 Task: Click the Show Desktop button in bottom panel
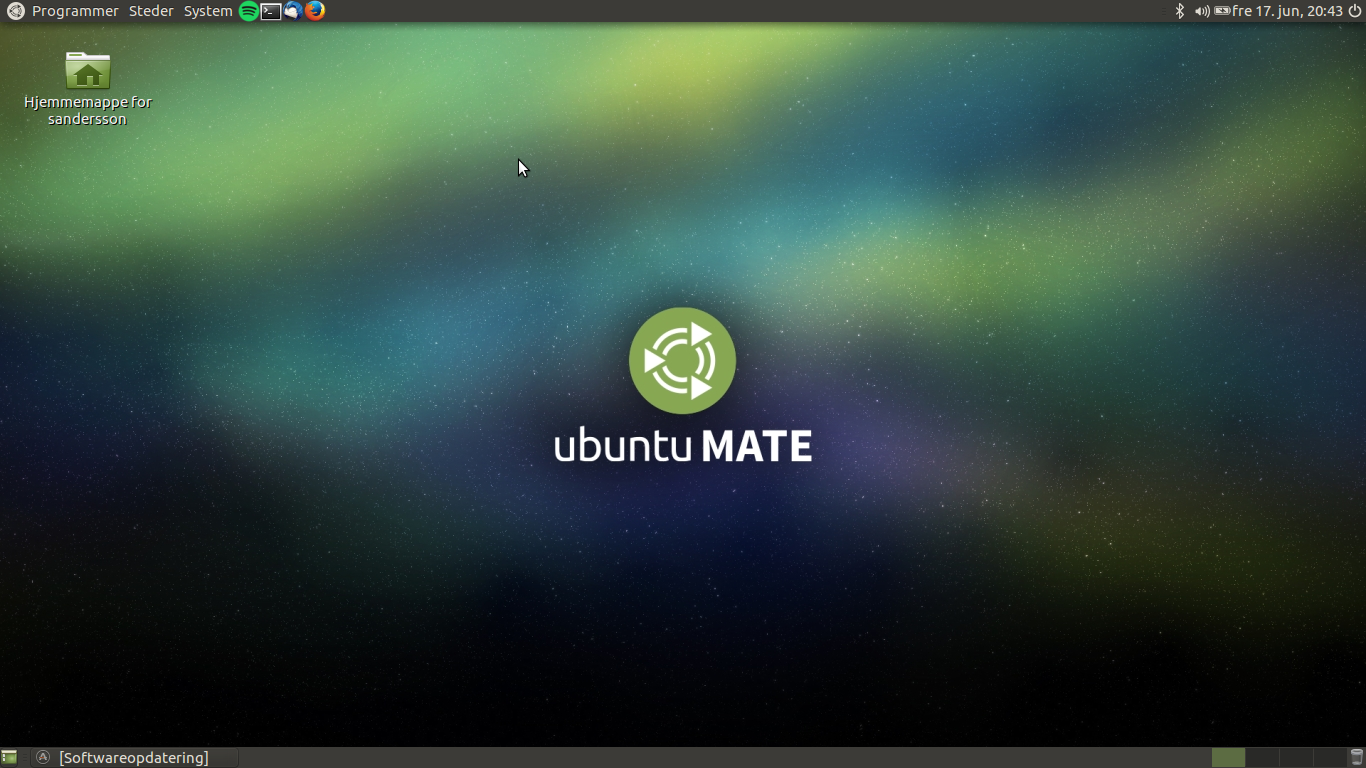[x=9, y=757]
